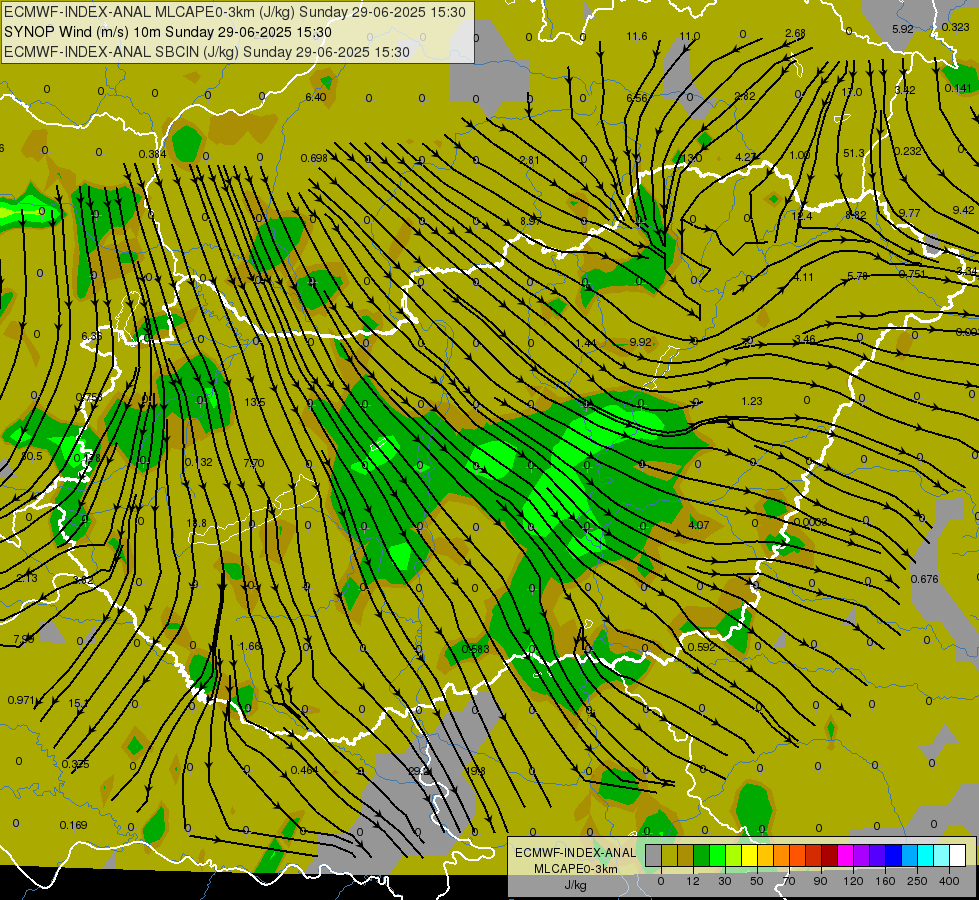Click the legend scale value 50
This screenshot has height=900, width=979.
pos(757,881)
